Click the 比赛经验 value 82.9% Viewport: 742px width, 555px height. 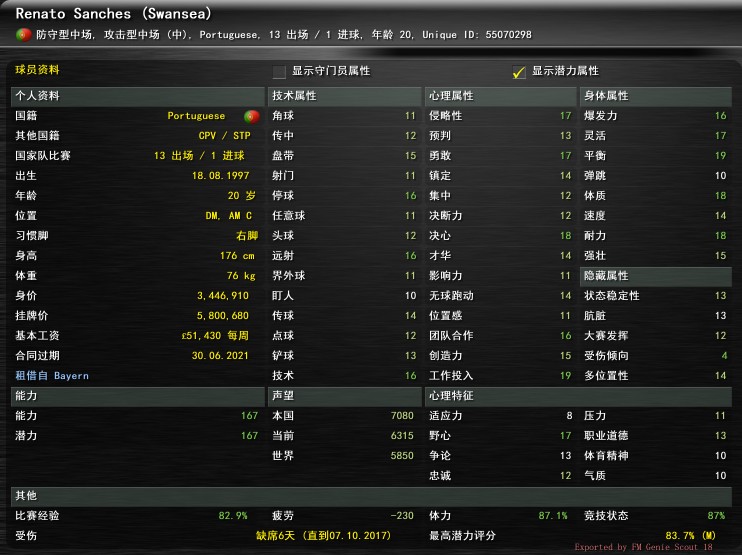[x=233, y=516]
